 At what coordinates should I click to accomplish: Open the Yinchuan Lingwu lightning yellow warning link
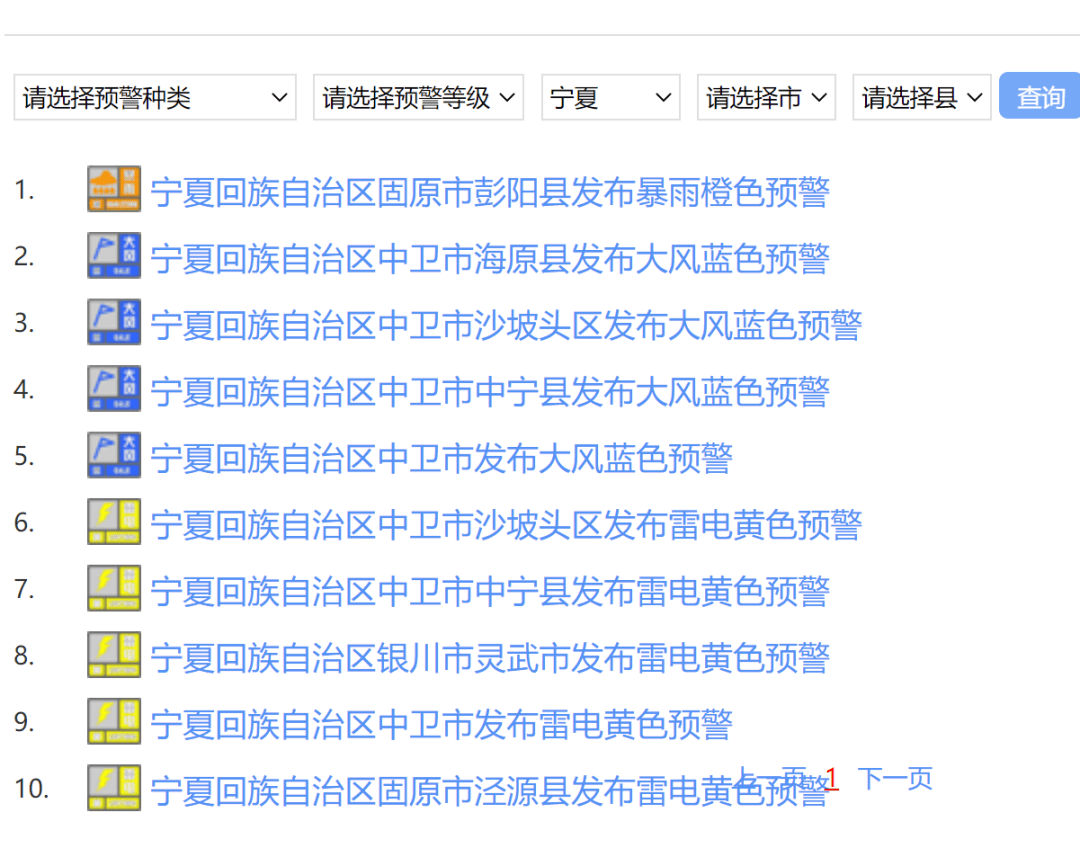489,657
